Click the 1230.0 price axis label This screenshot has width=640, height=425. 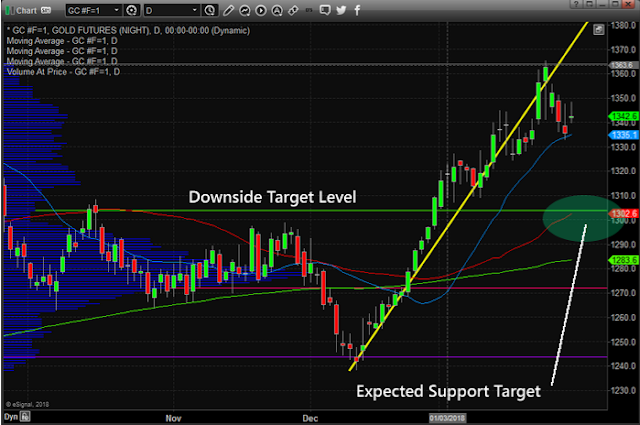[x=623, y=390]
